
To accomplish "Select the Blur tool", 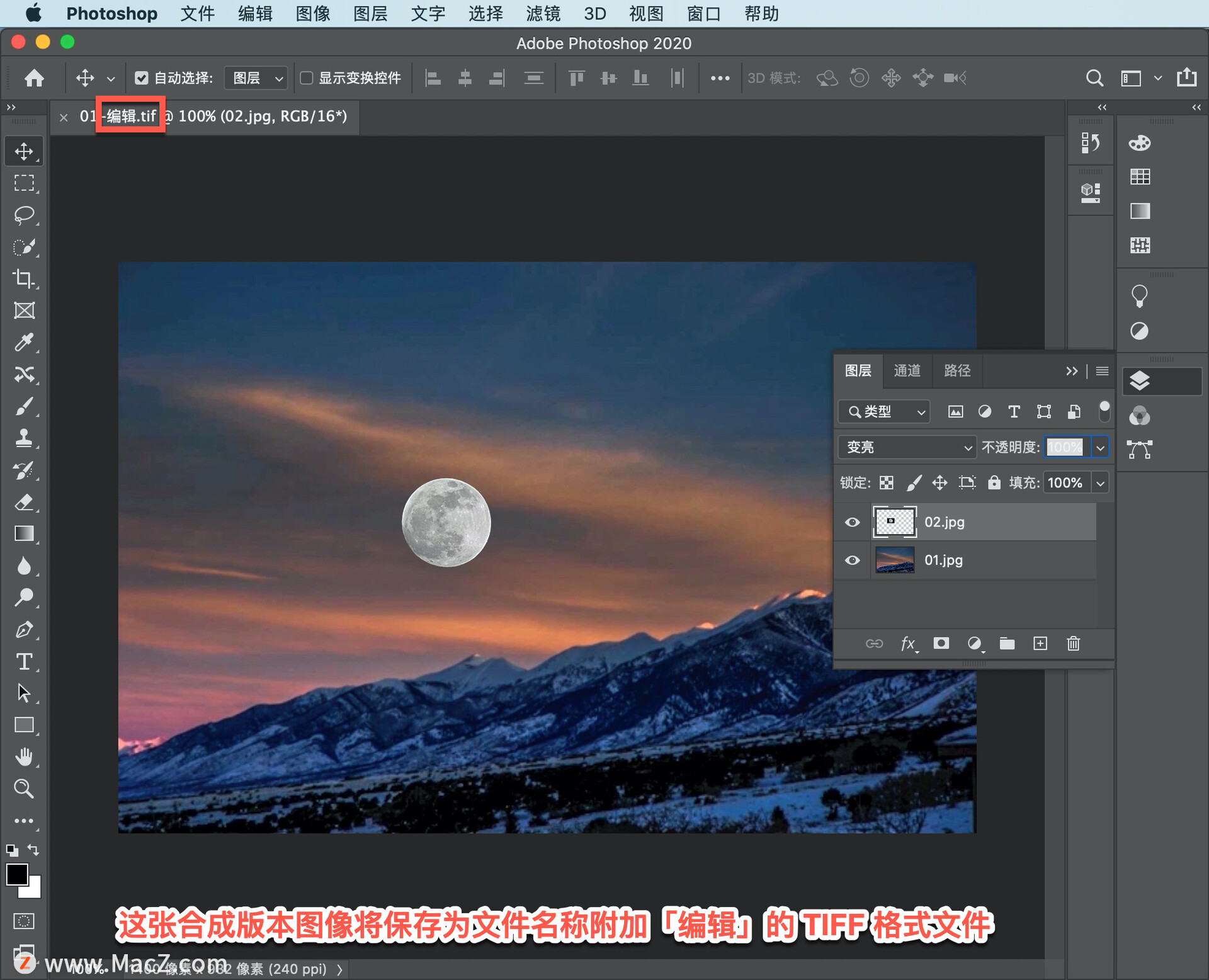I will (24, 566).
